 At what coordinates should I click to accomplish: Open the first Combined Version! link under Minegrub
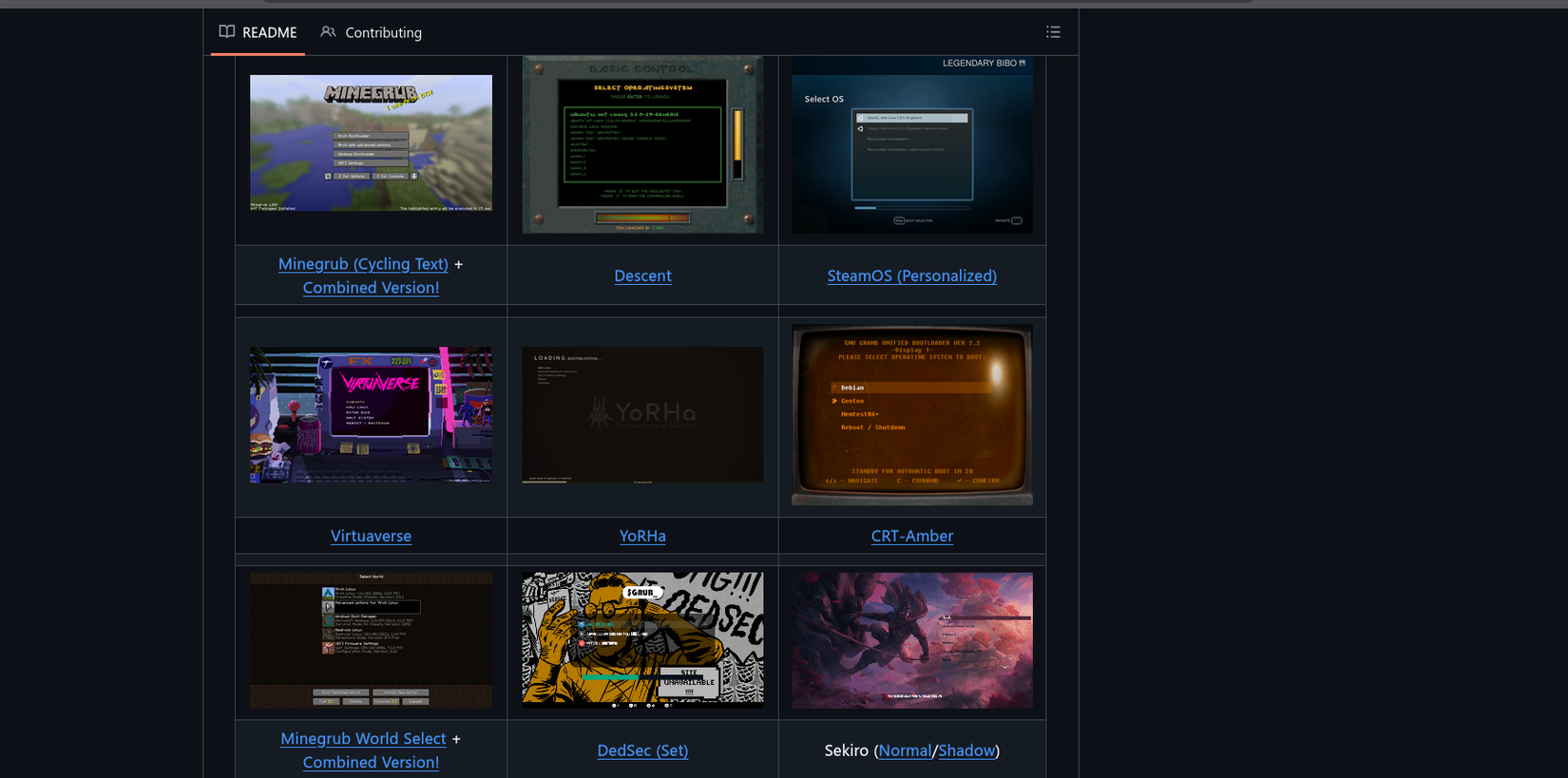[x=371, y=288]
